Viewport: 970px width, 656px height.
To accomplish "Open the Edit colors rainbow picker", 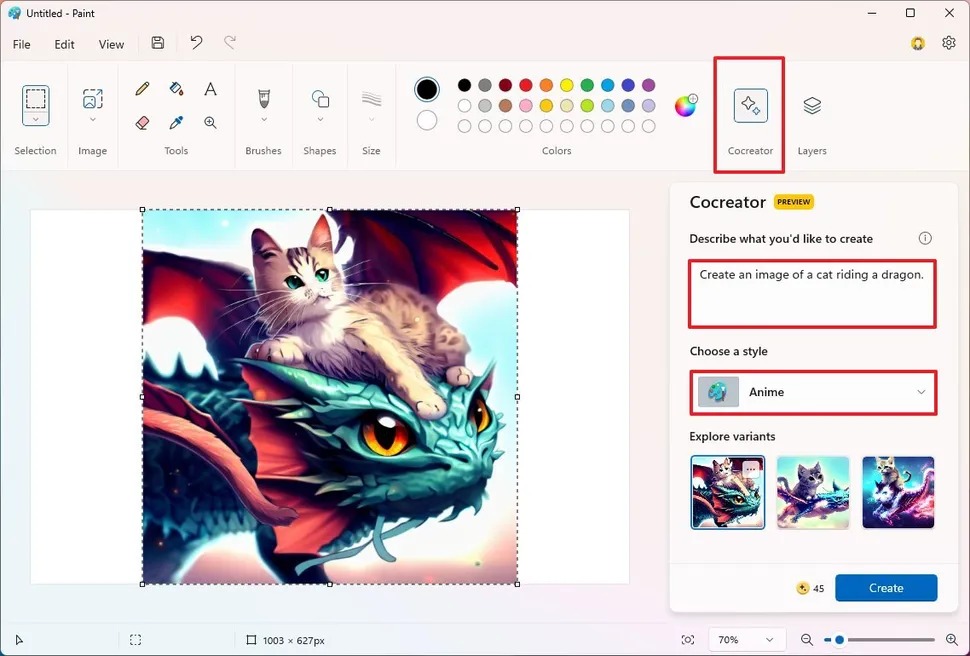I will (686, 104).
